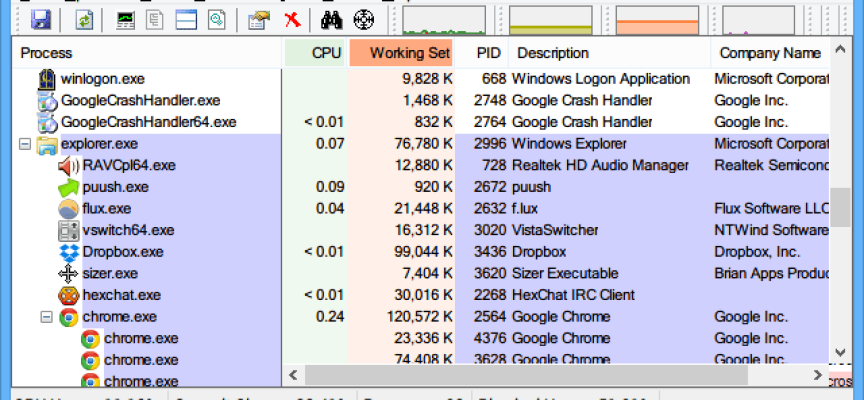Sort by Description column header
The image size is (864, 400).
pos(609,53)
